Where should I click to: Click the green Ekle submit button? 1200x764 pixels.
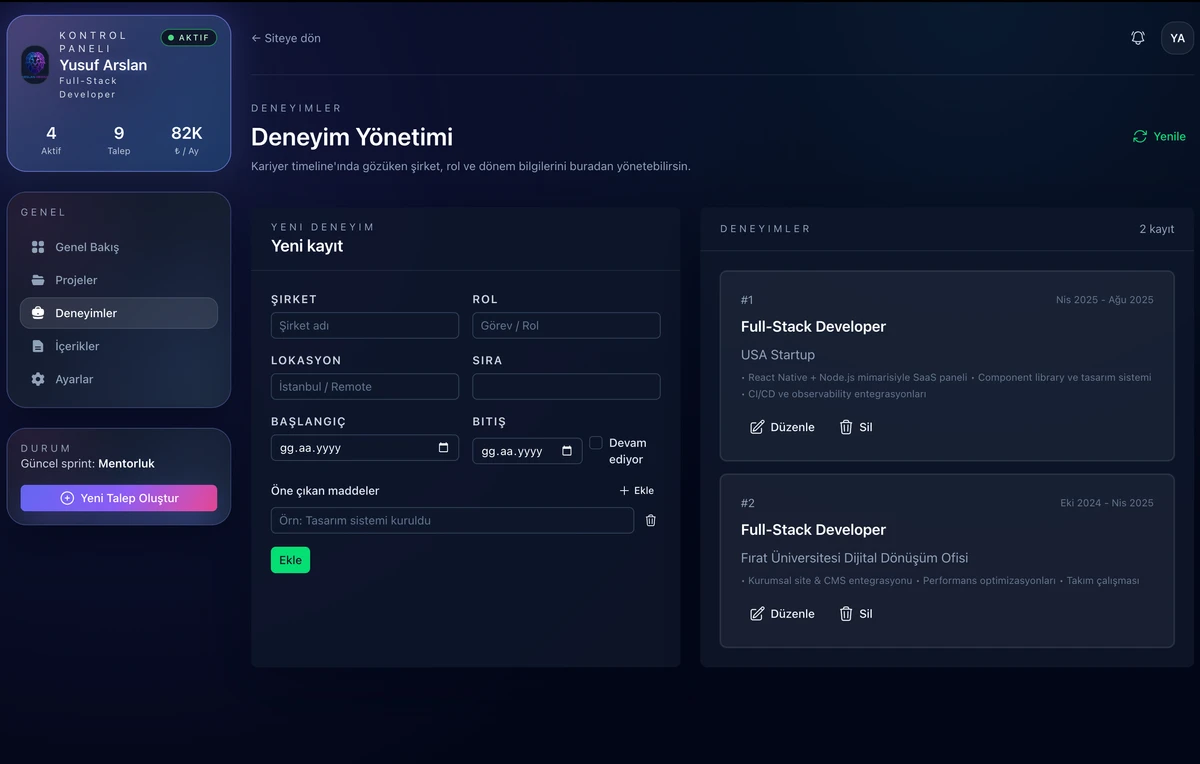coord(290,560)
